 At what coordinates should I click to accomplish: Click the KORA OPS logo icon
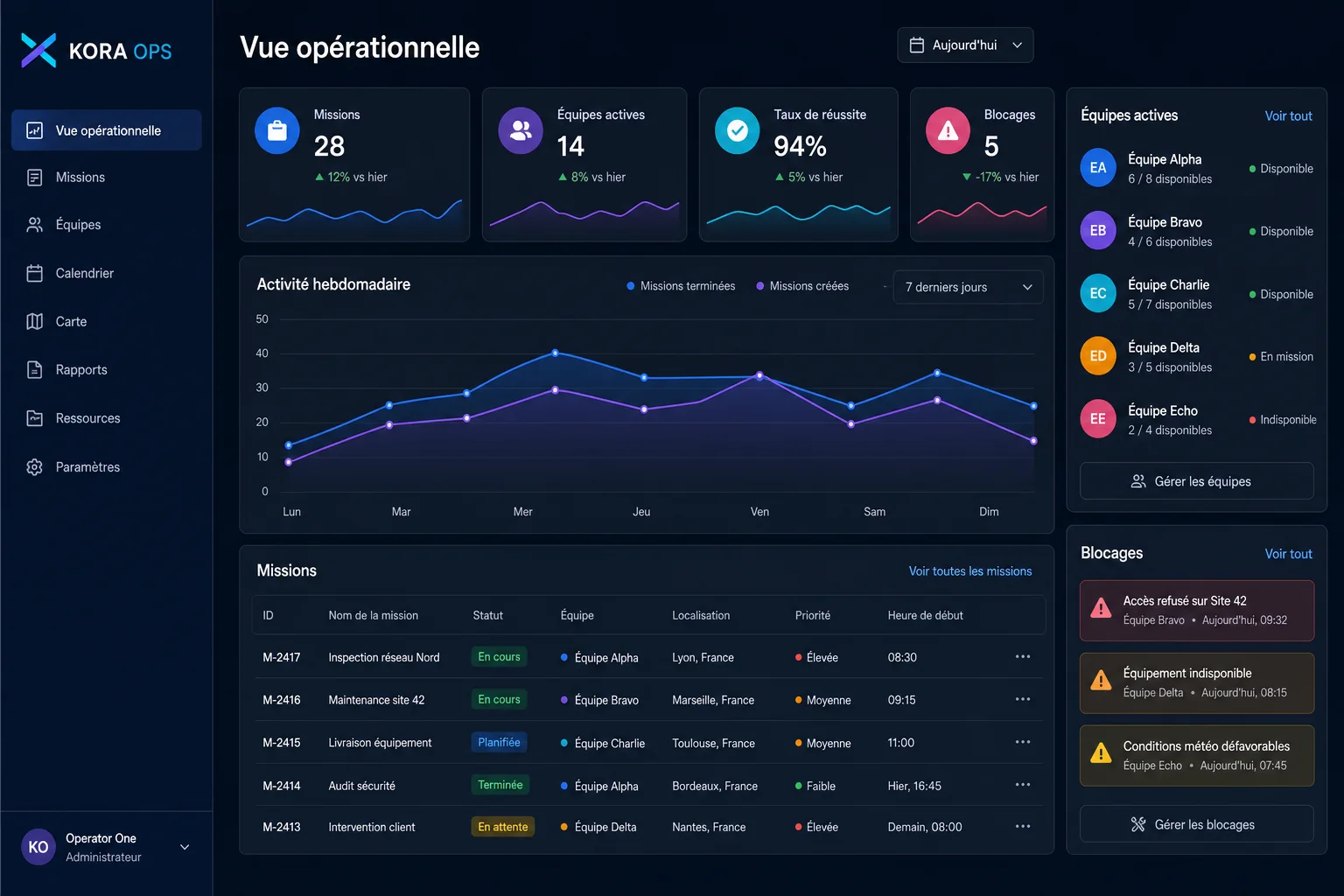tap(38, 51)
